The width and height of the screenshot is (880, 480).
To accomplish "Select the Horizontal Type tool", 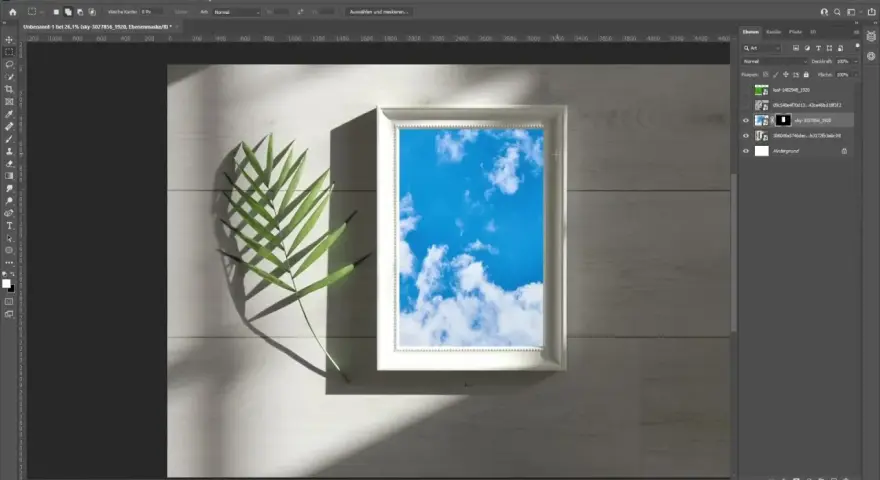I will tap(9, 226).
